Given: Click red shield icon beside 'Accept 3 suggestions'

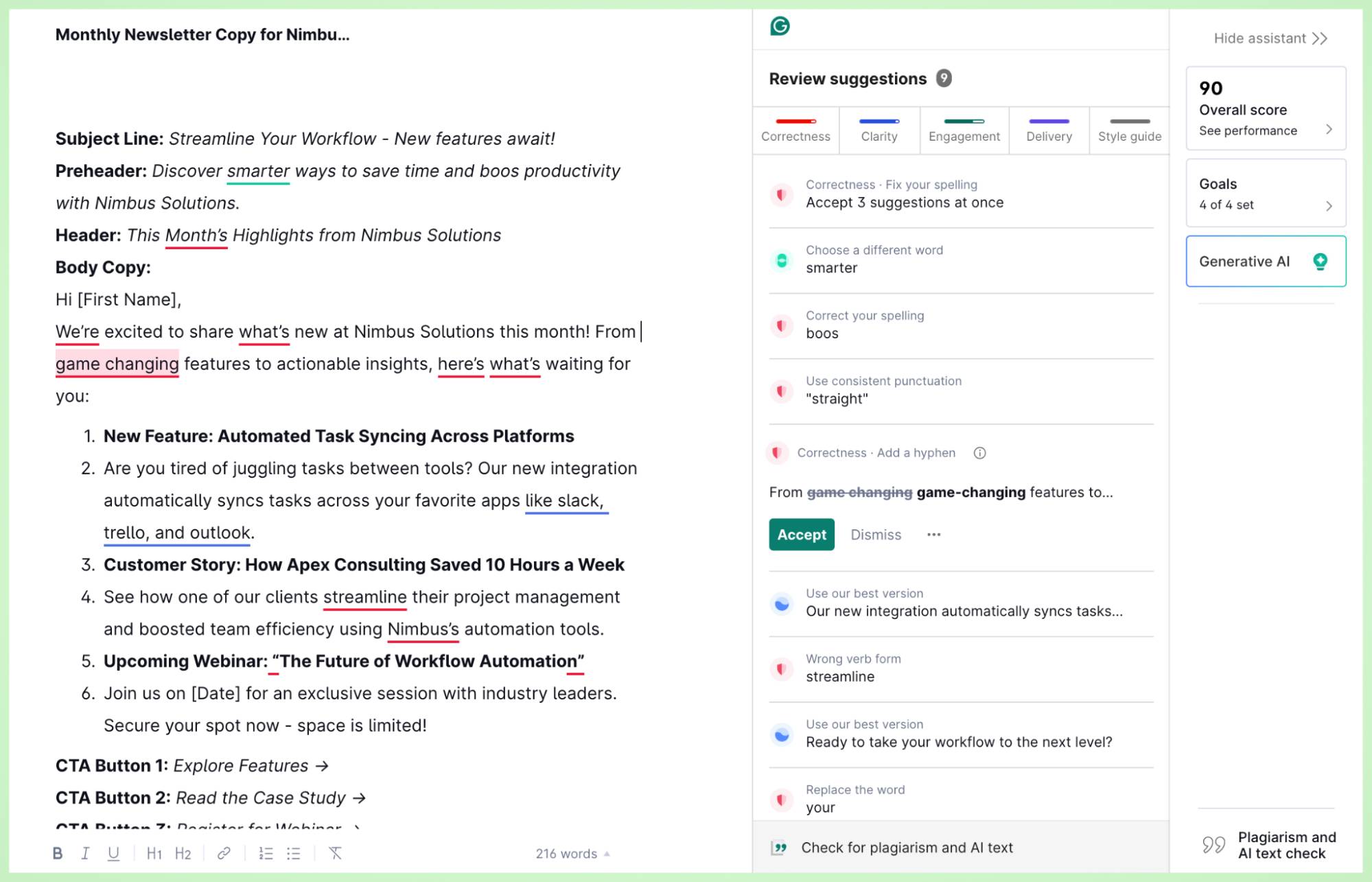Looking at the screenshot, I should [x=781, y=195].
